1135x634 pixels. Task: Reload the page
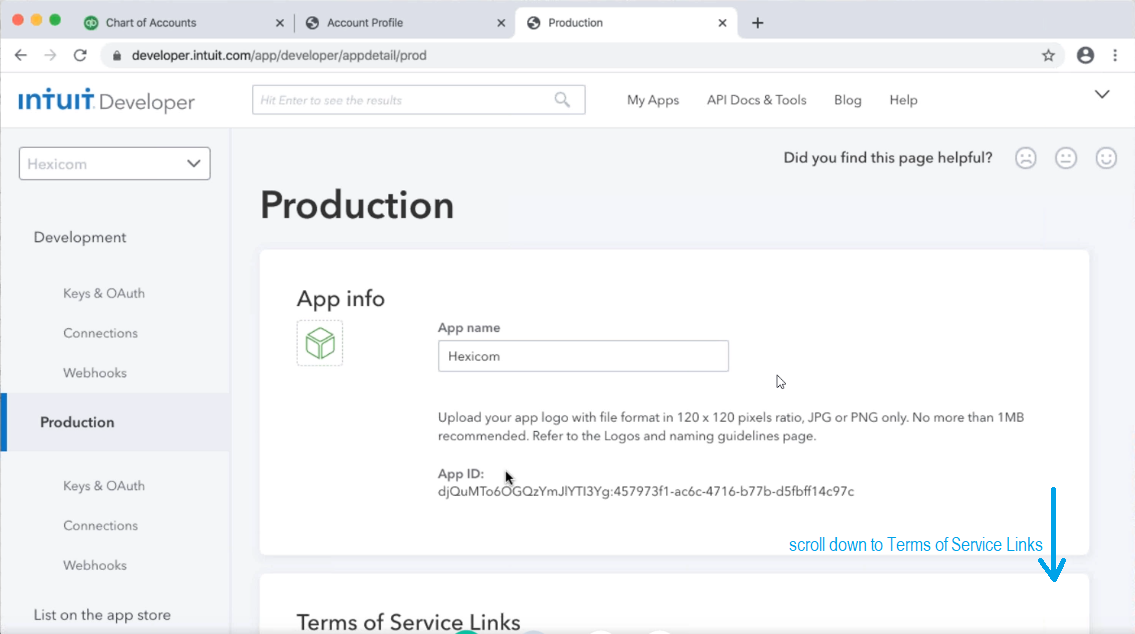pos(80,55)
